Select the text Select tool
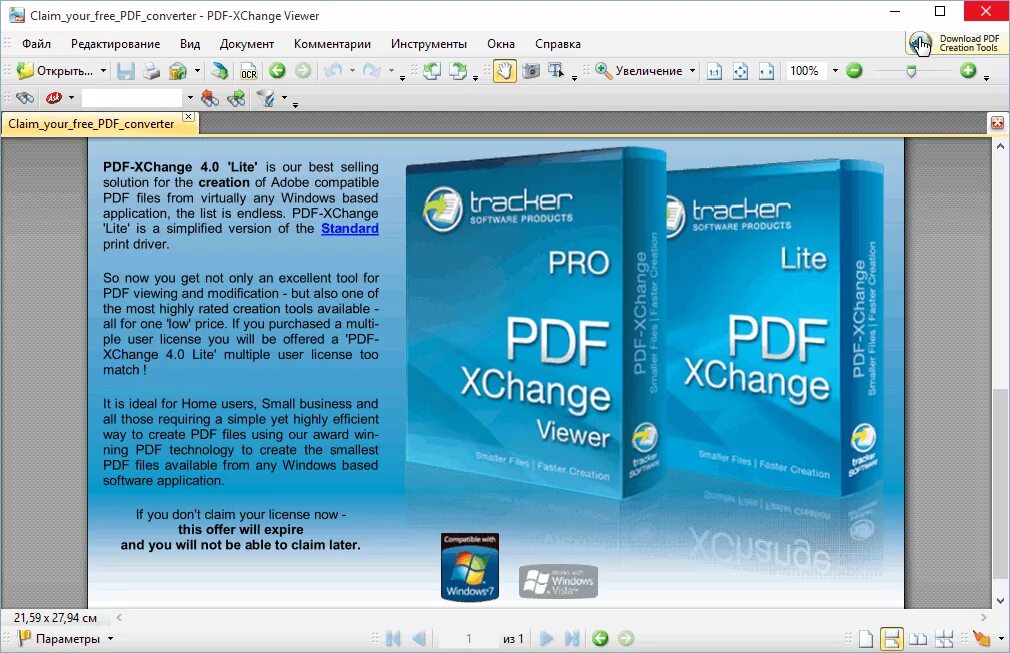 coord(556,70)
